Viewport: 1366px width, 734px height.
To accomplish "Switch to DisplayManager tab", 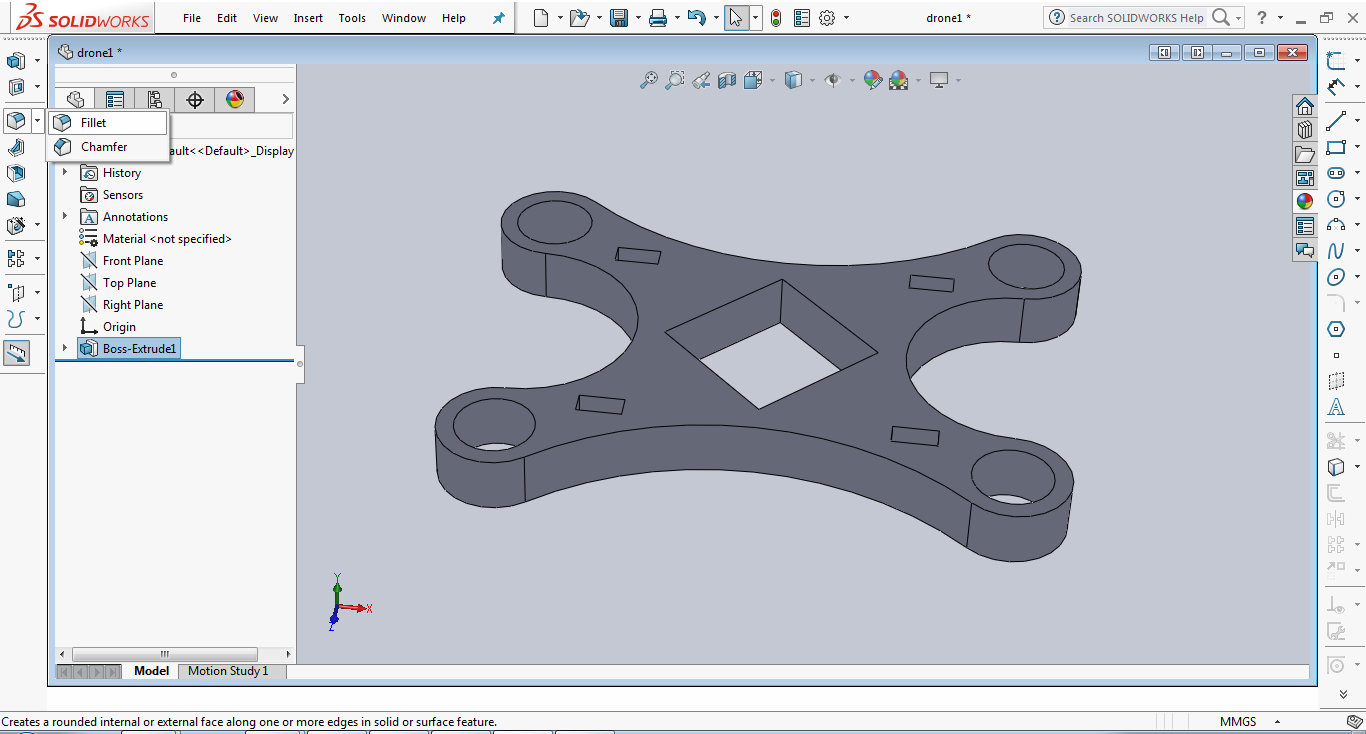I will pos(235,99).
